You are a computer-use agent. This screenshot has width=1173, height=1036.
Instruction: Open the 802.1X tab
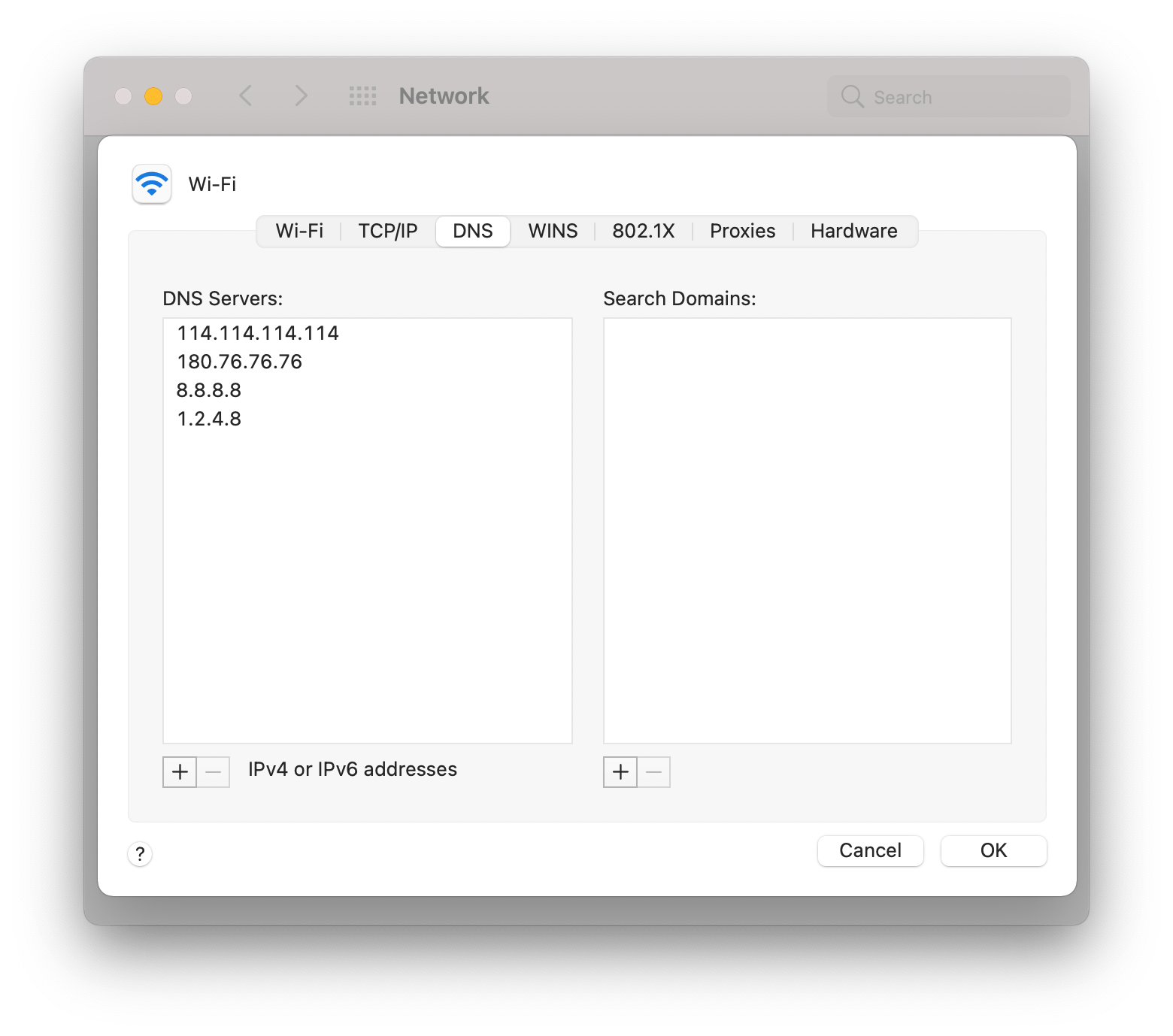tap(644, 231)
